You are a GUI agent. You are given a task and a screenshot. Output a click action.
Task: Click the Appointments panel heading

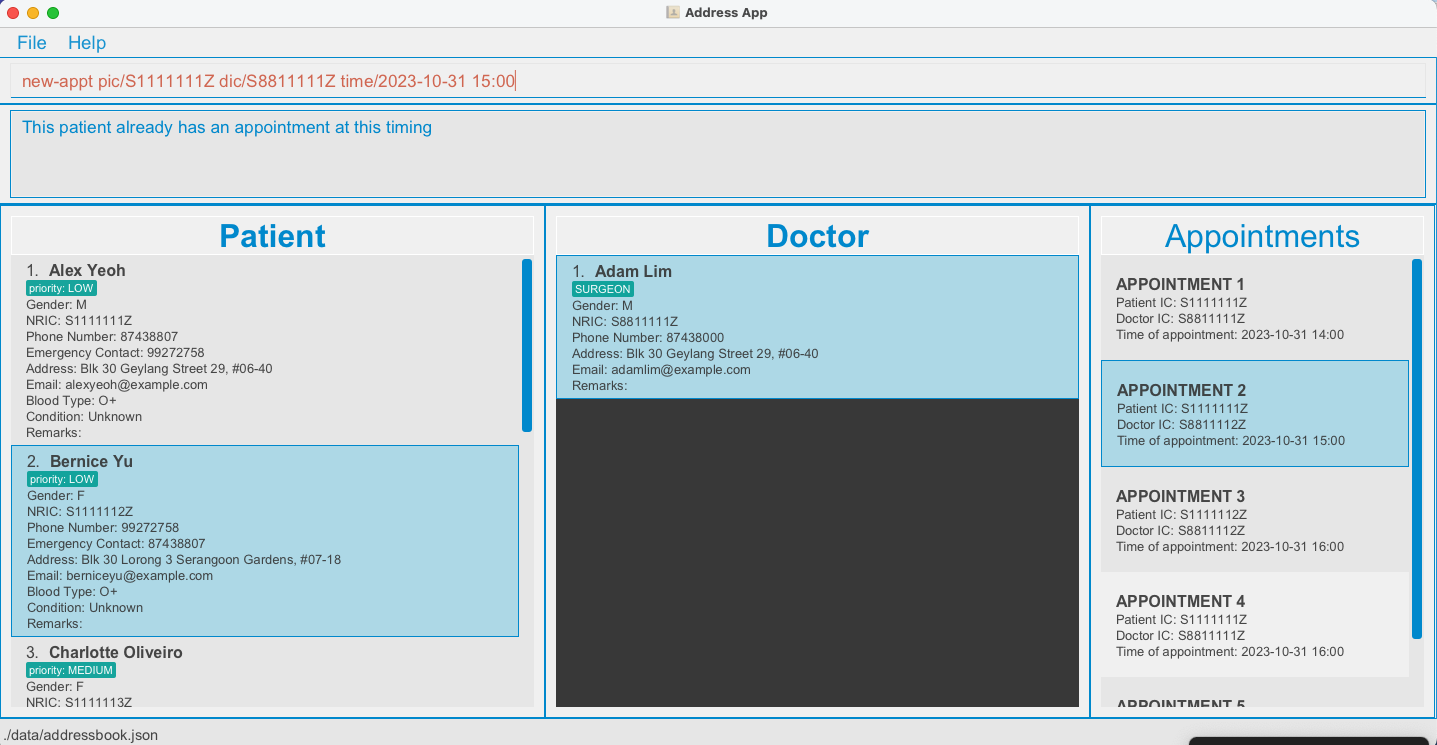click(x=1262, y=236)
